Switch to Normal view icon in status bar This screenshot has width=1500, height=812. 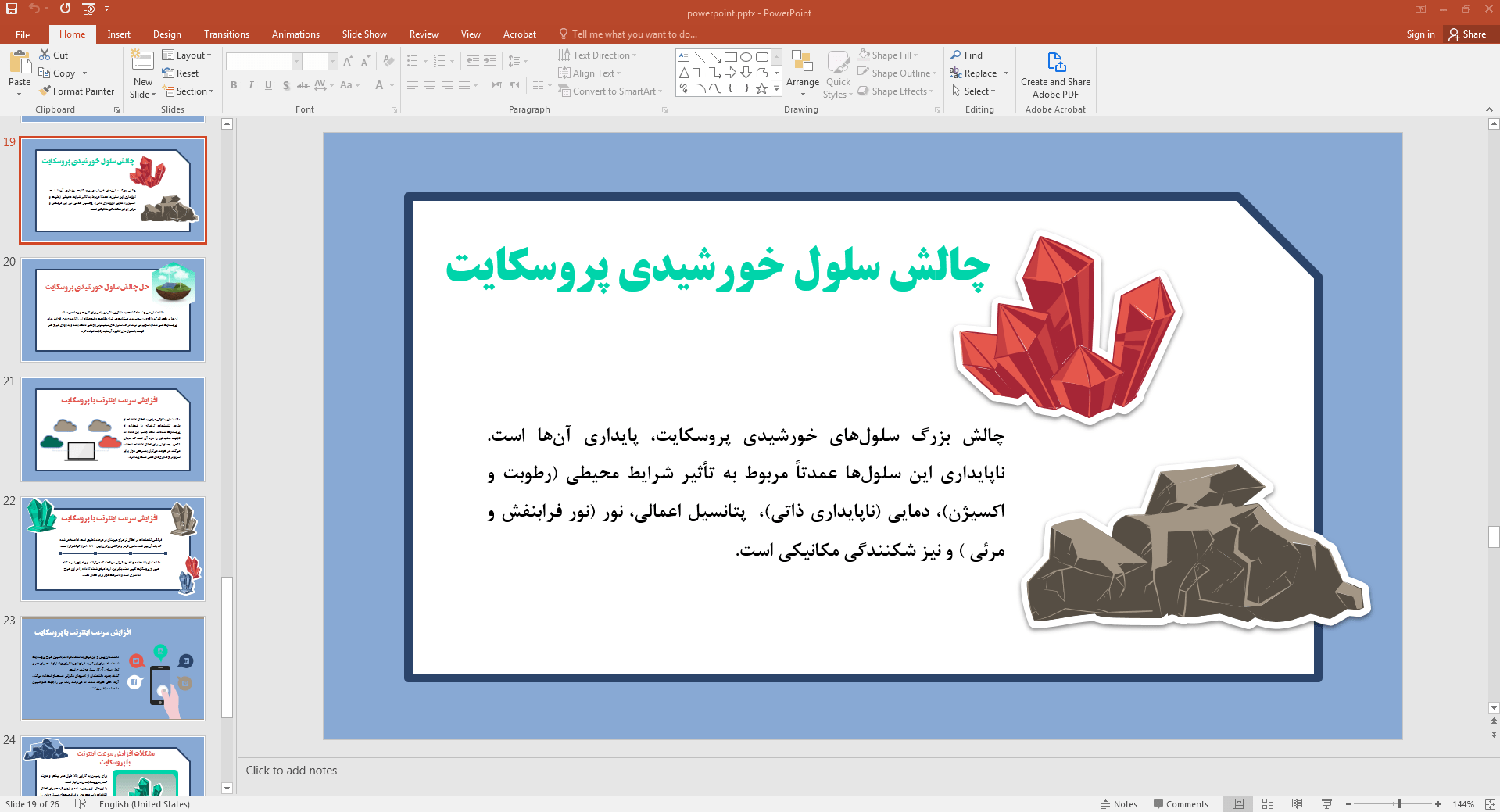pyautogui.click(x=1238, y=803)
